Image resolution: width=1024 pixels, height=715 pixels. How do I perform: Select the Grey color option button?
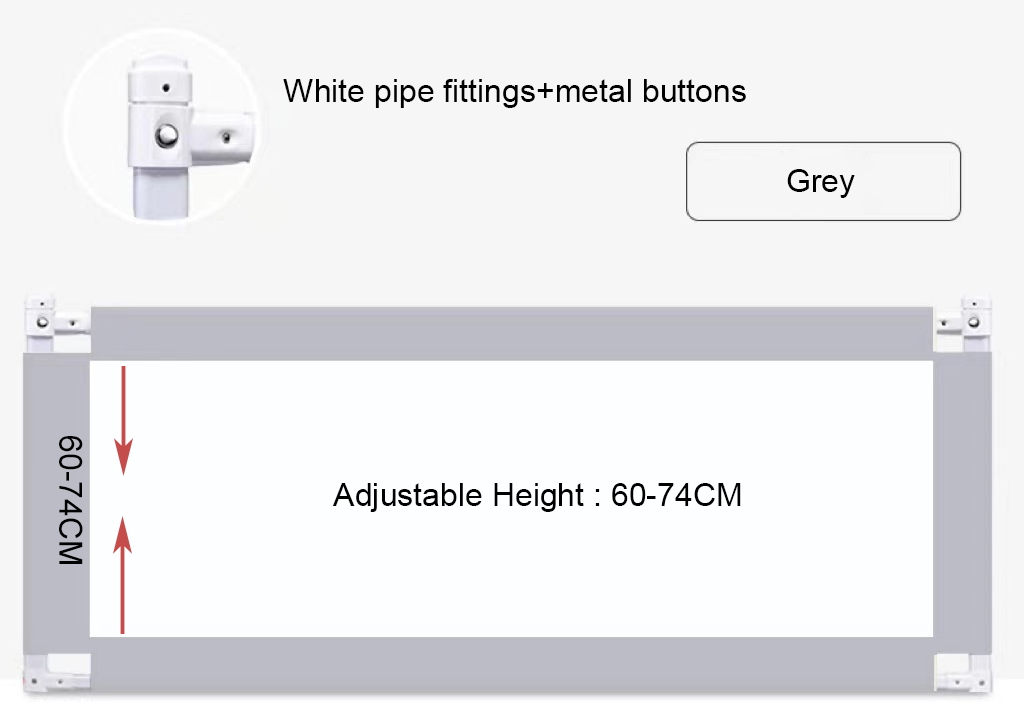822,181
